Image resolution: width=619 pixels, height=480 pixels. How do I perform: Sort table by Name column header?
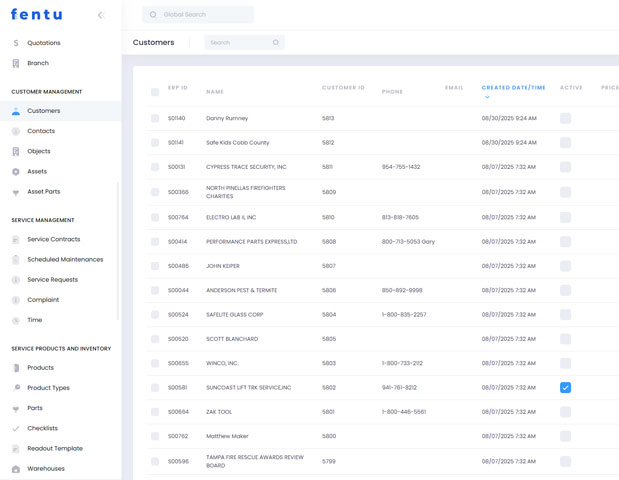tap(215, 92)
